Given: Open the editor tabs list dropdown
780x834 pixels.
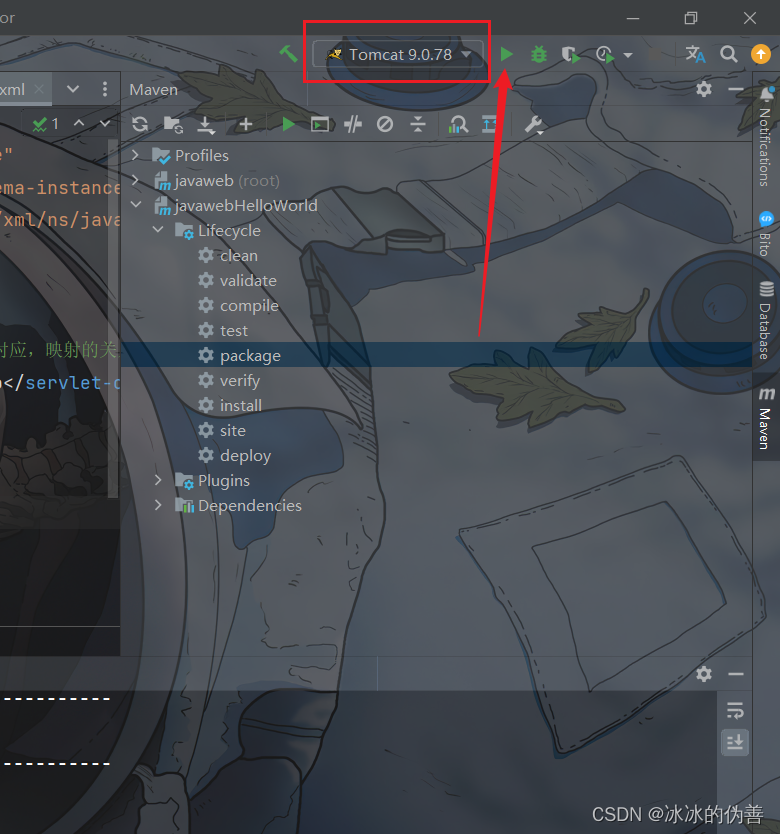Looking at the screenshot, I should point(73,89).
